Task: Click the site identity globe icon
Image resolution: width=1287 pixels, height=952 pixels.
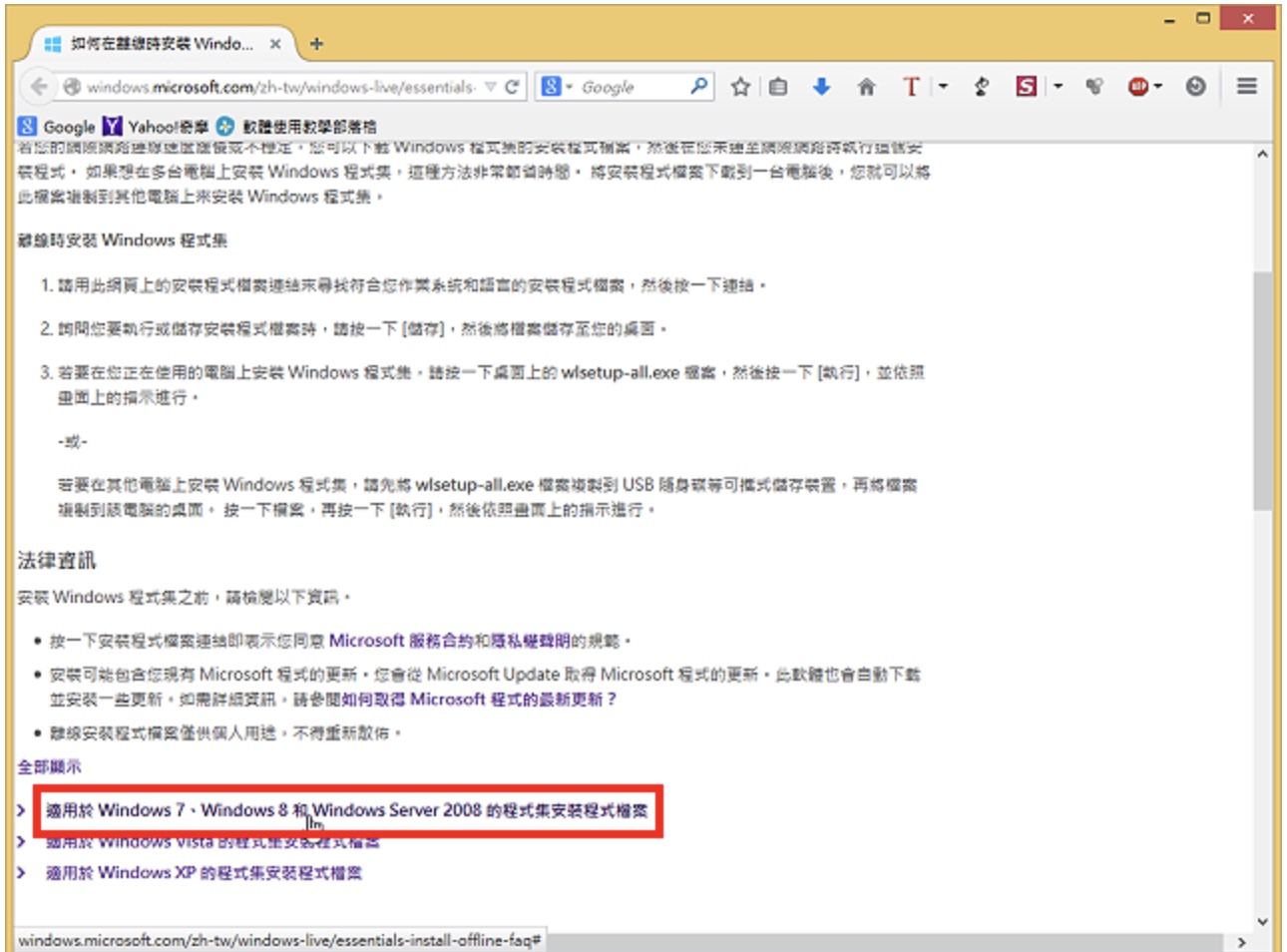Action: pos(72,87)
